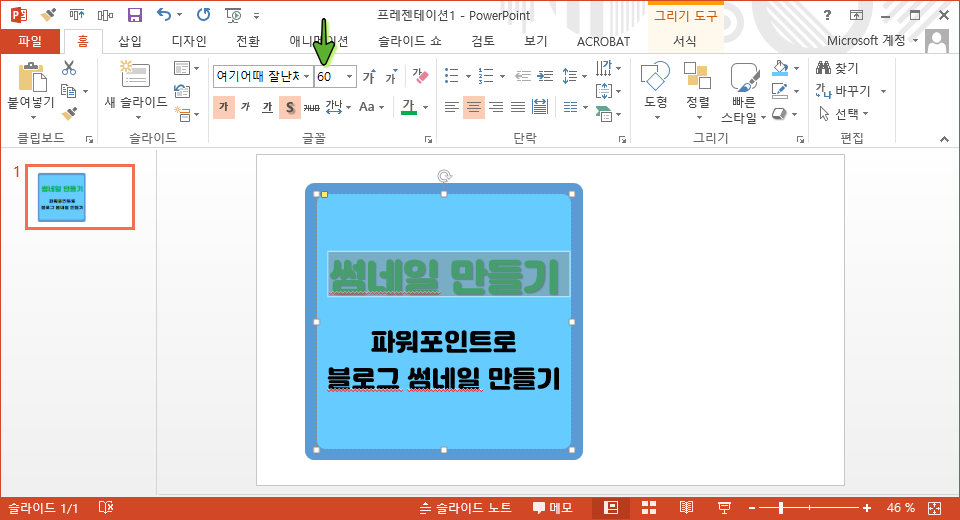Toggle Bold formatting
Viewport: 960px width, 520px height.
click(224, 107)
